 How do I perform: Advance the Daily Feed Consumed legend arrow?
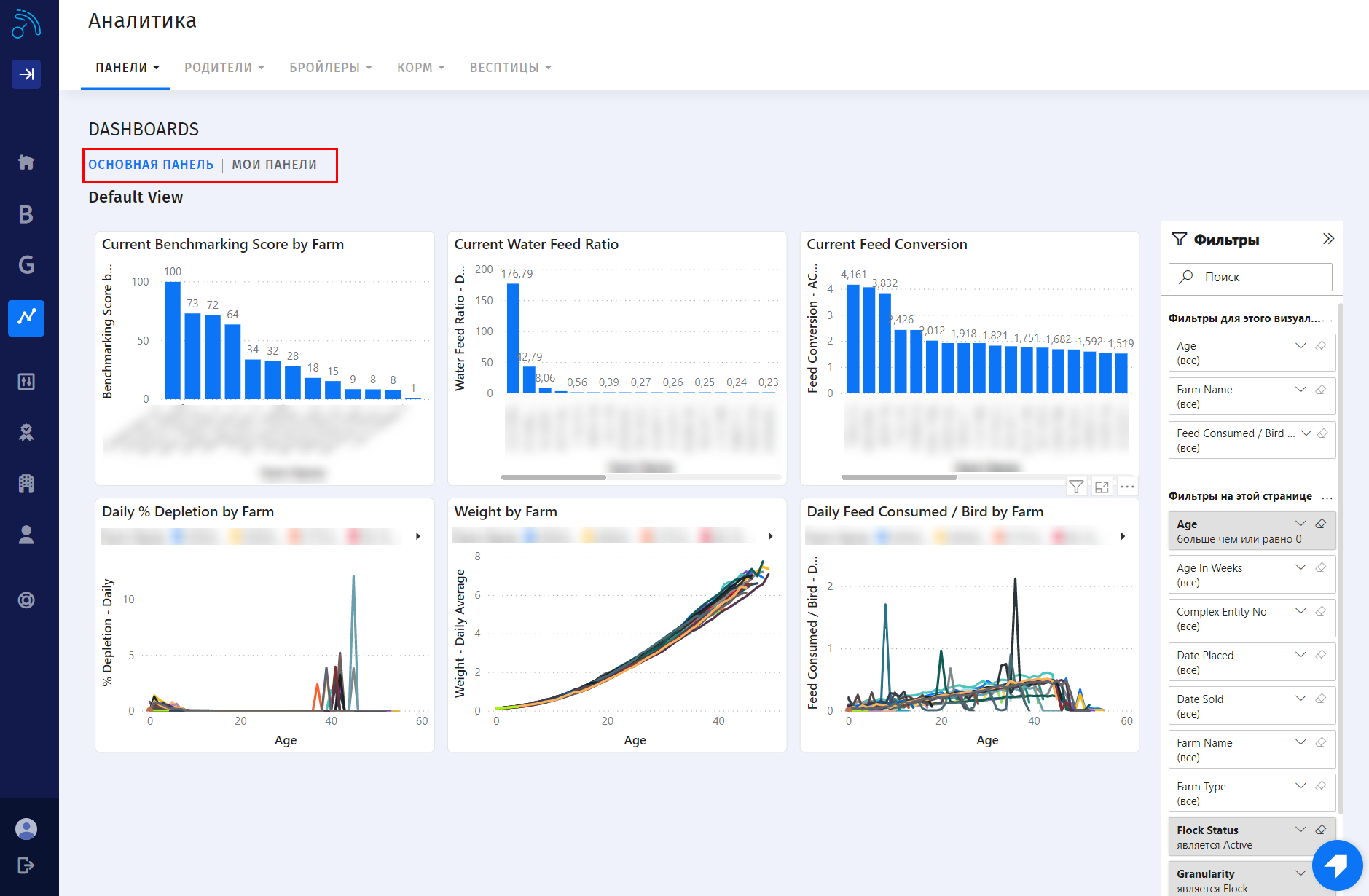pos(1123,536)
